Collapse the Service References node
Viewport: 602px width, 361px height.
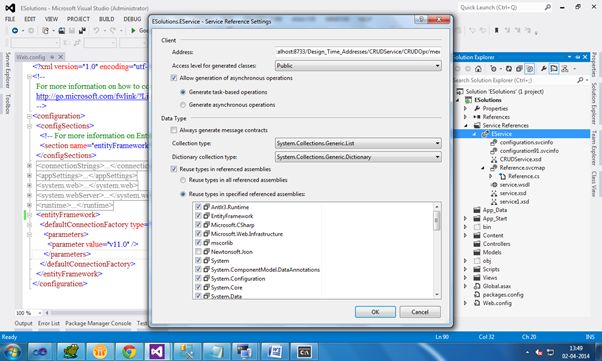click(466, 126)
